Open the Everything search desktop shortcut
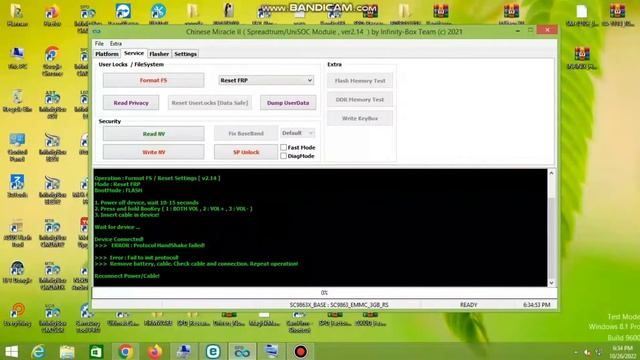640x360 pixels. pyautogui.click(x=17, y=315)
